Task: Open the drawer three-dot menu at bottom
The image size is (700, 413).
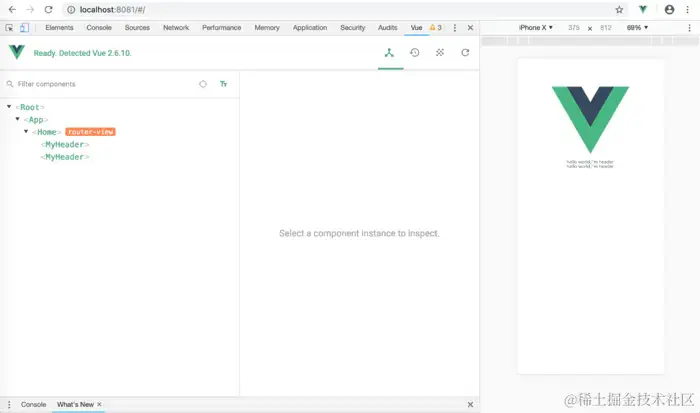Action: coord(9,405)
